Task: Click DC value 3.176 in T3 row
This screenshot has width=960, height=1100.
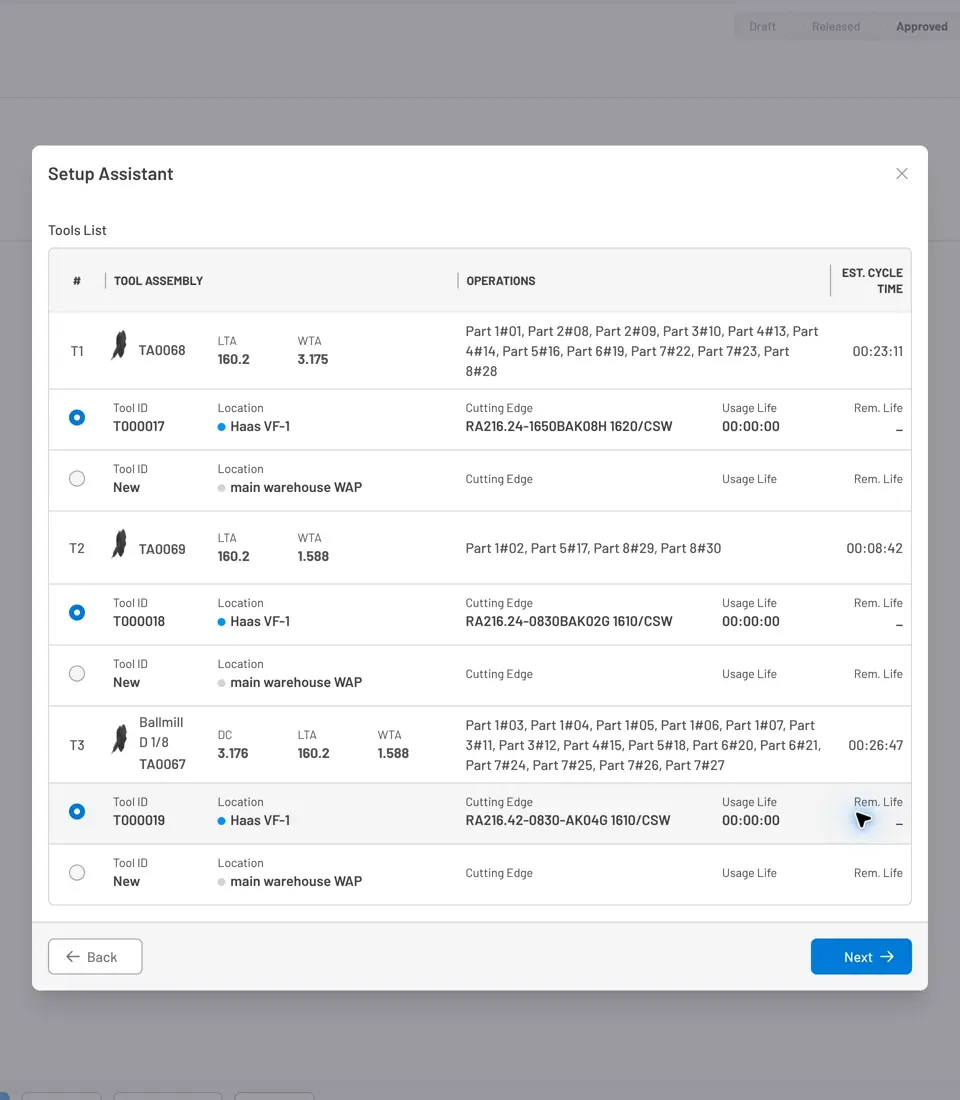Action: point(233,753)
